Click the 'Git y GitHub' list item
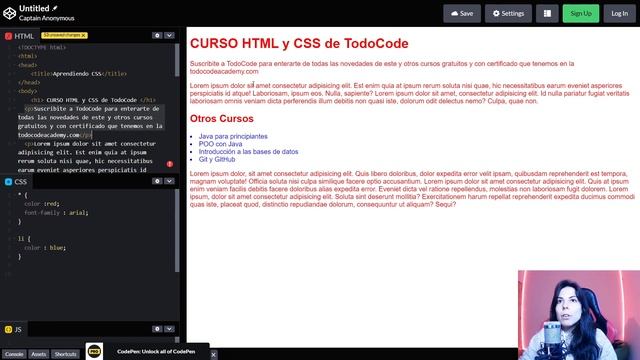Screen dimensions: 640x360 [x=217, y=159]
